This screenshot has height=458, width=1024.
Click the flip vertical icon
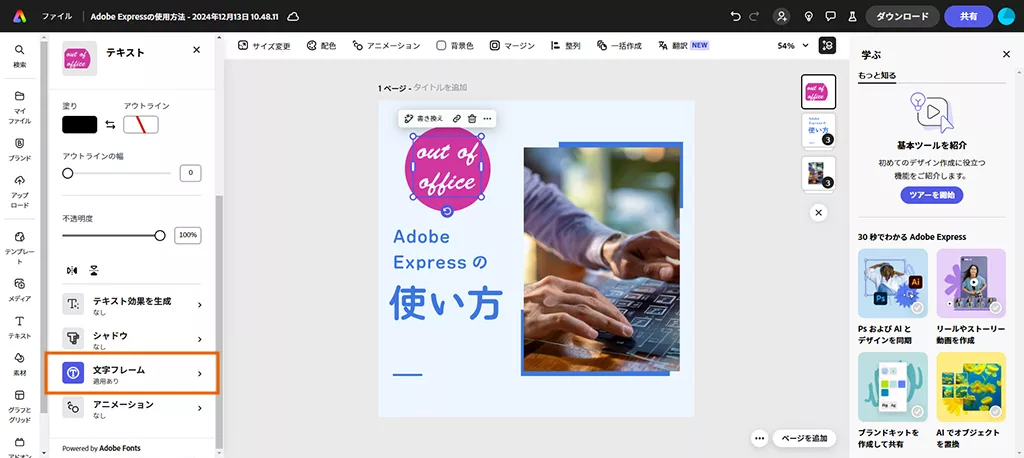95,270
